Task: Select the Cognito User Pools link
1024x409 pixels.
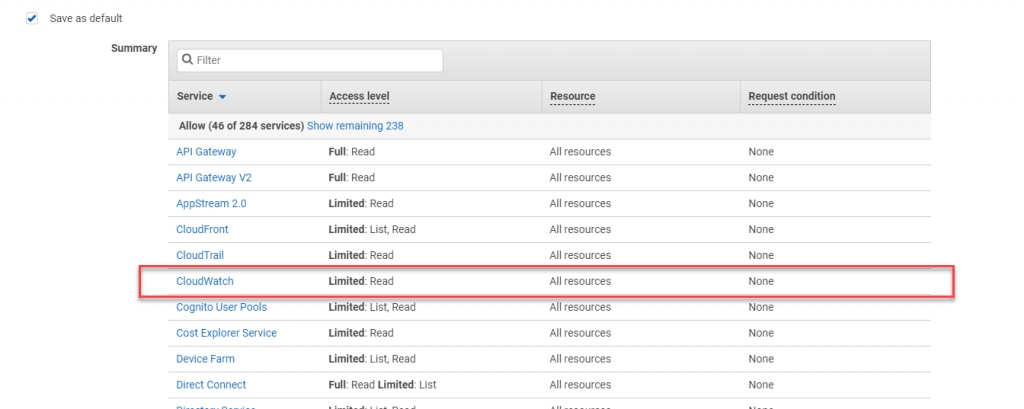Action: pos(221,307)
